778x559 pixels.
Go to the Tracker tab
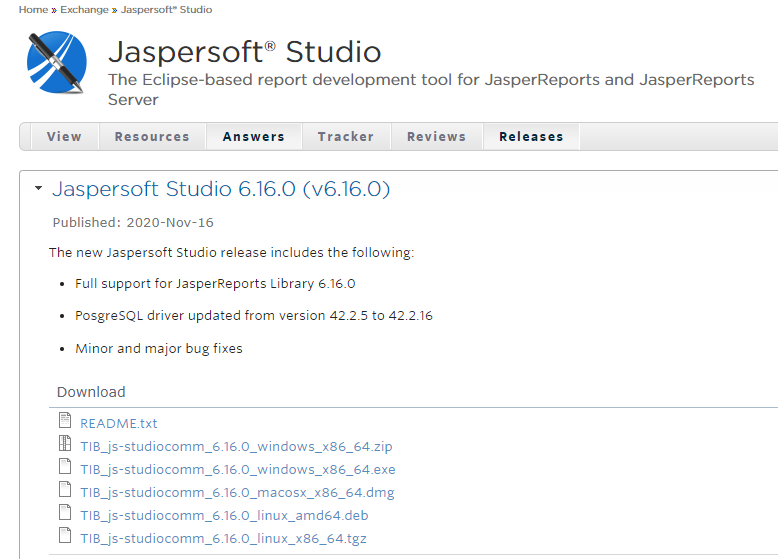[346, 136]
